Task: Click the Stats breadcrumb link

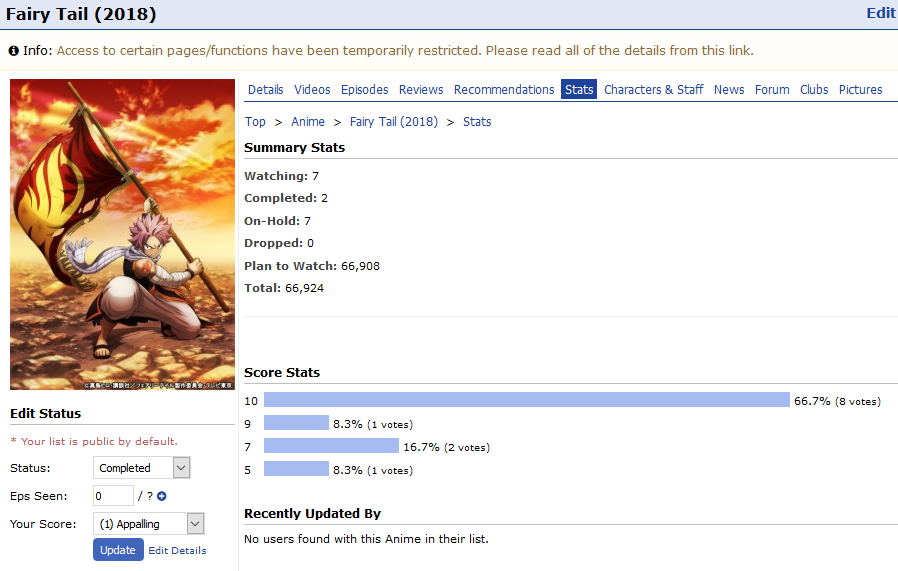Action: tap(477, 122)
